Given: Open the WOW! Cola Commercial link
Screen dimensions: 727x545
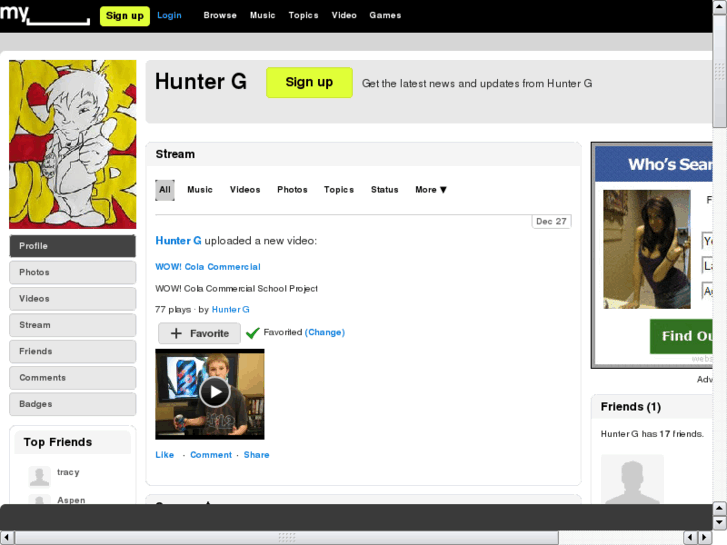Looking at the screenshot, I should (208, 267).
